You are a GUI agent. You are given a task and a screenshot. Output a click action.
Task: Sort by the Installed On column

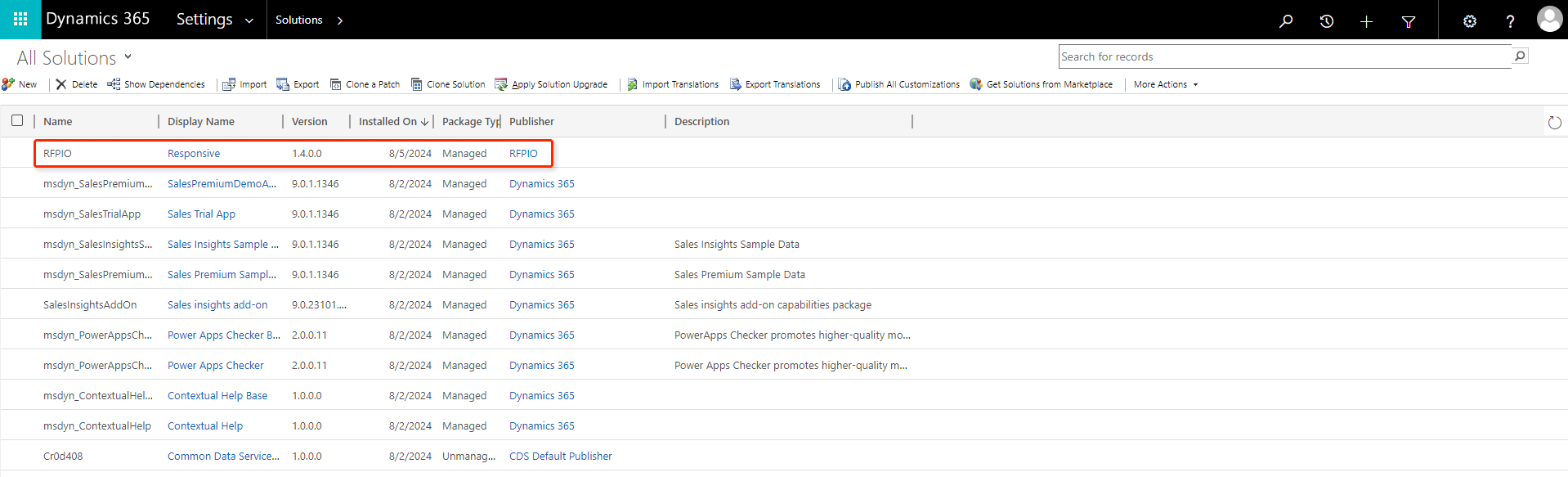392,121
